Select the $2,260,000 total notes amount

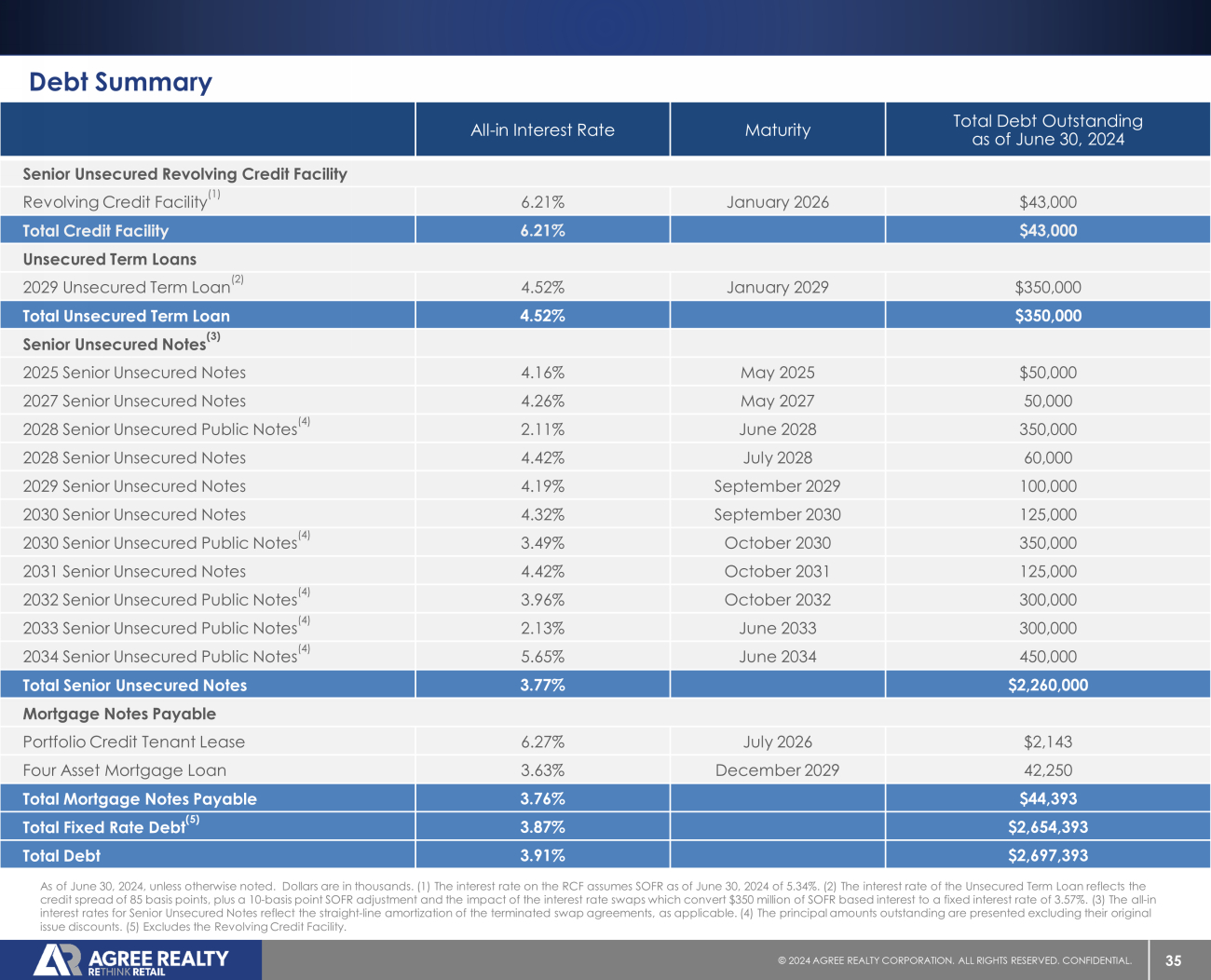point(1047,686)
